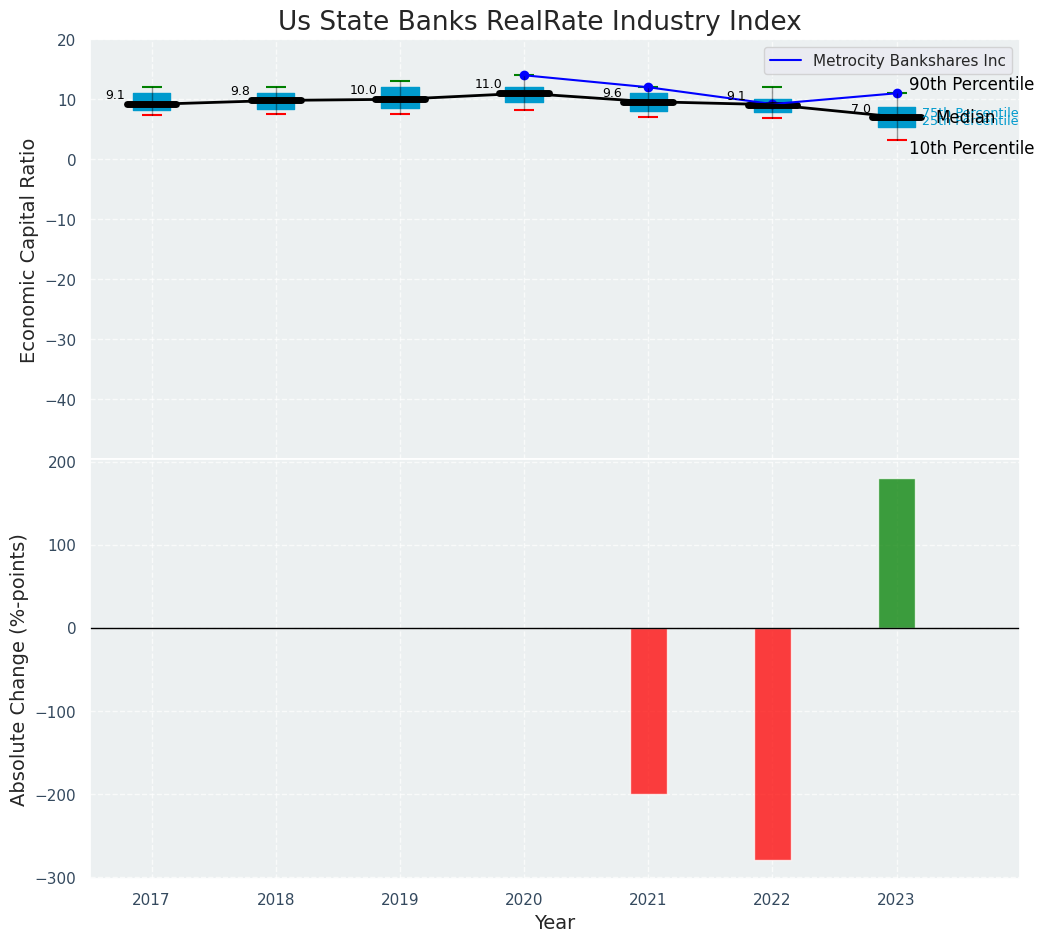
Task: Click the red 2021 absolute change bar
Action: 648,710
